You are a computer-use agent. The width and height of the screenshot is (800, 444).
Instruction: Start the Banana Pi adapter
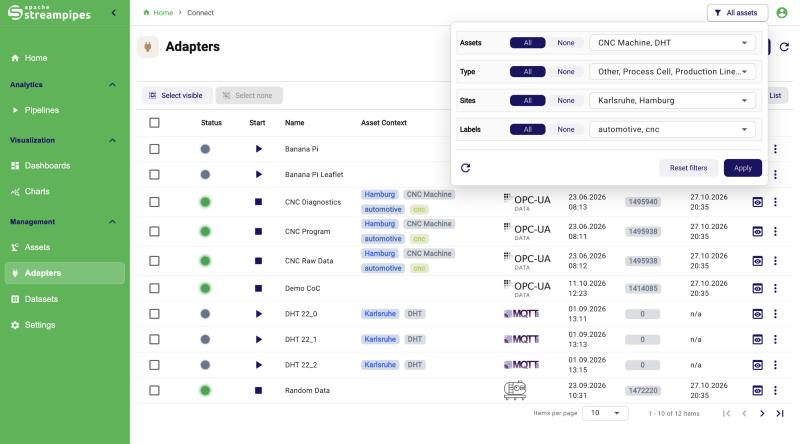click(x=259, y=149)
